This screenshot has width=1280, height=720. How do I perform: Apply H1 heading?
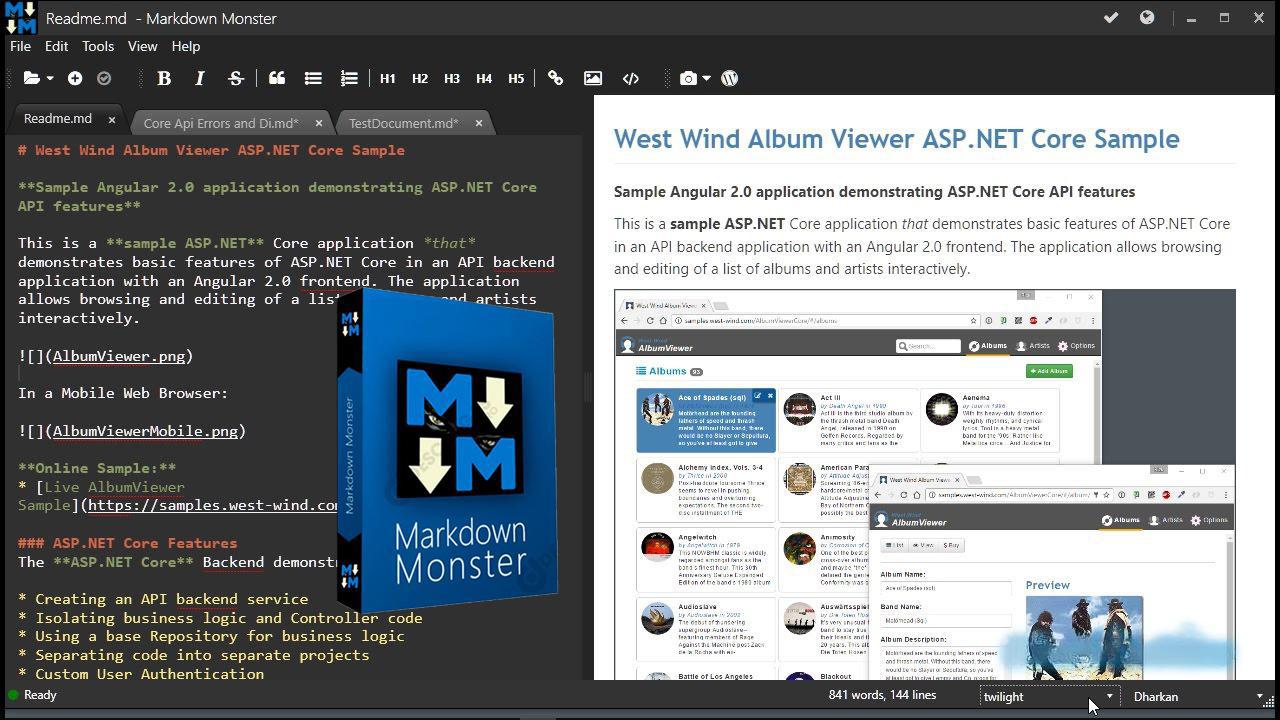point(388,78)
